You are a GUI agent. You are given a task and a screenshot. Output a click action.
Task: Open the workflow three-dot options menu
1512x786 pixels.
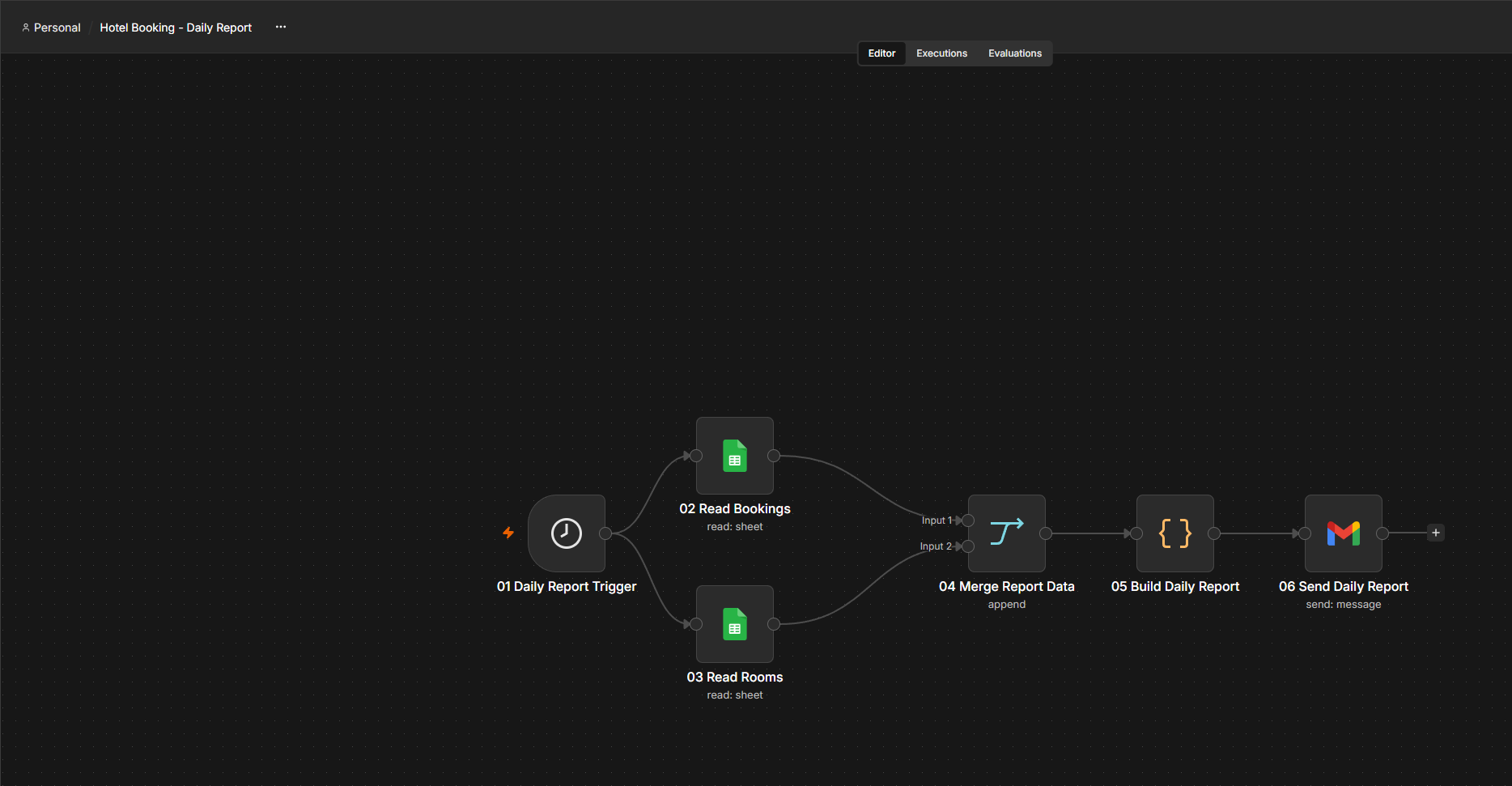pos(281,27)
